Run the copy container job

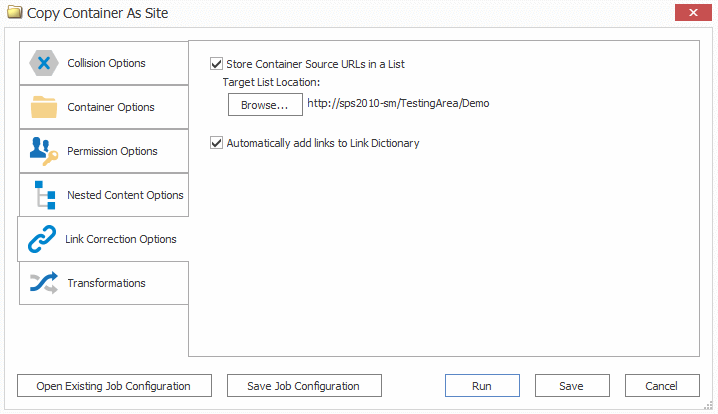coord(482,386)
